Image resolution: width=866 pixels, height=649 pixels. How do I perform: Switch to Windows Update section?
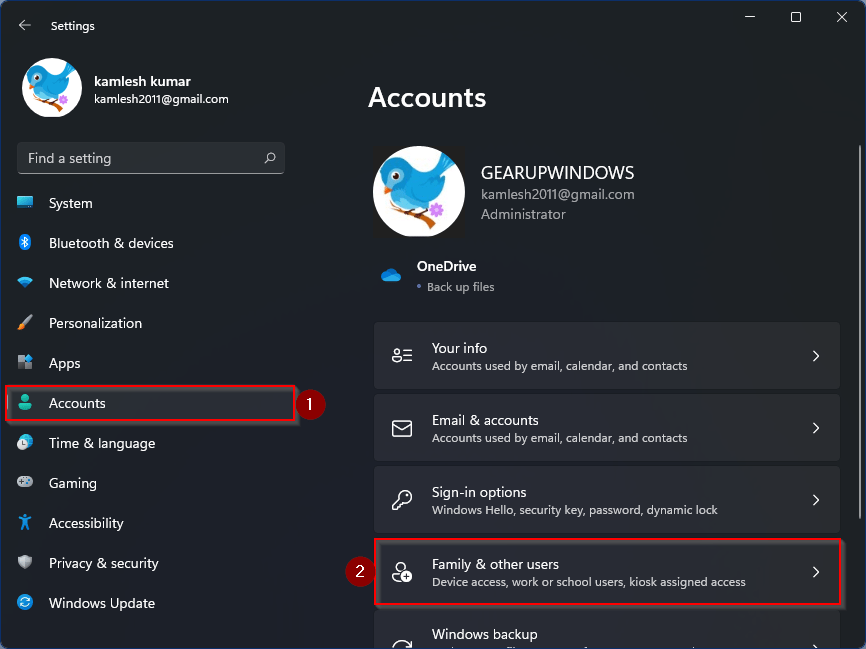tap(101, 603)
